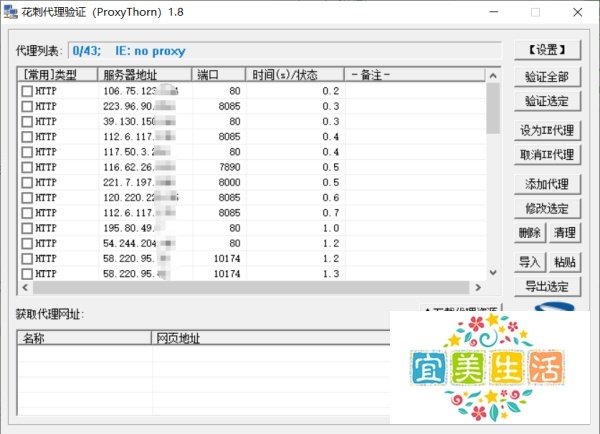Click the horizontal scroll right arrow
The height and width of the screenshot is (434, 600).
478,287
